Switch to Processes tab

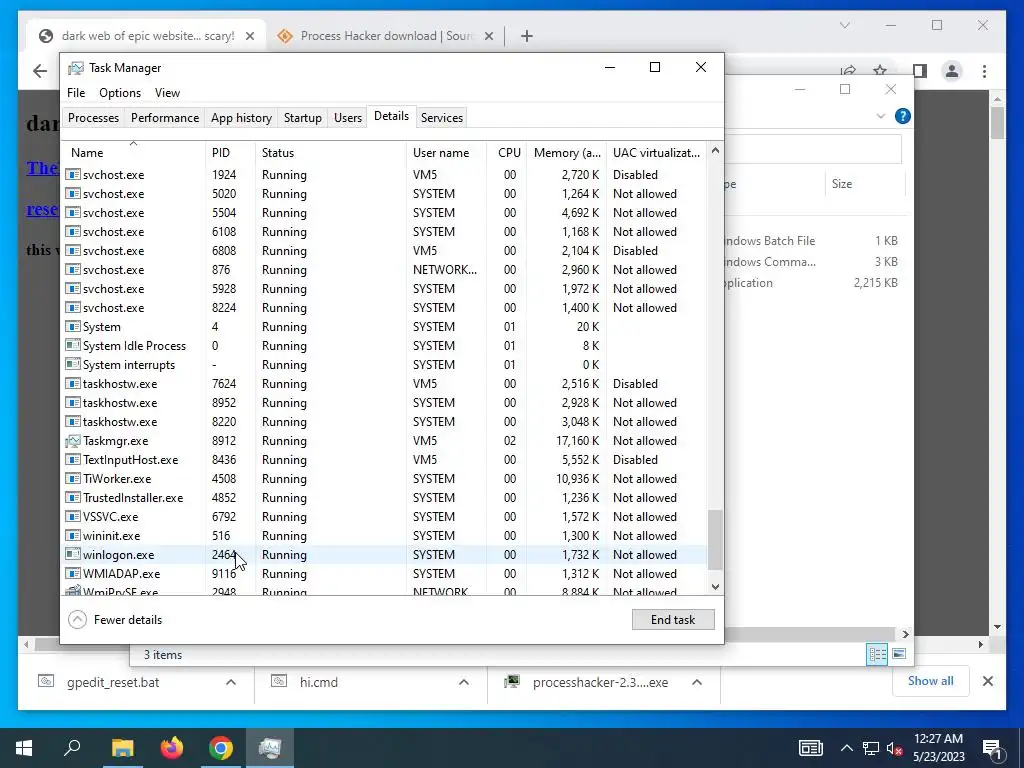tap(93, 118)
